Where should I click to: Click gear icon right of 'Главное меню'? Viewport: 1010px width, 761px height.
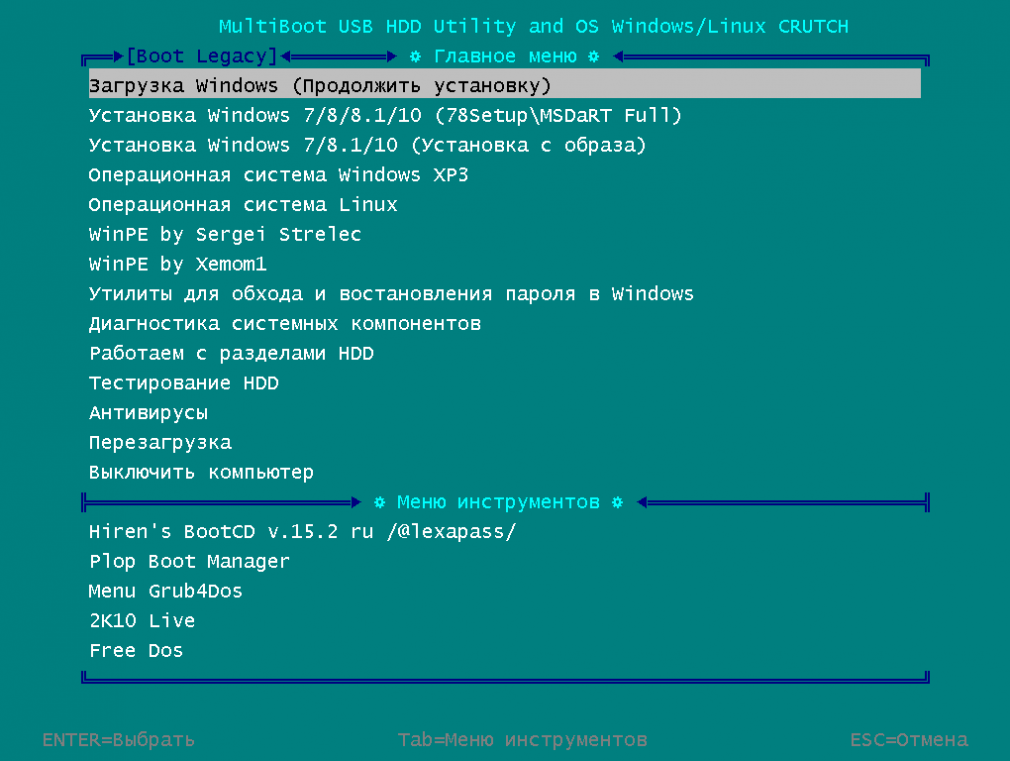tap(594, 57)
